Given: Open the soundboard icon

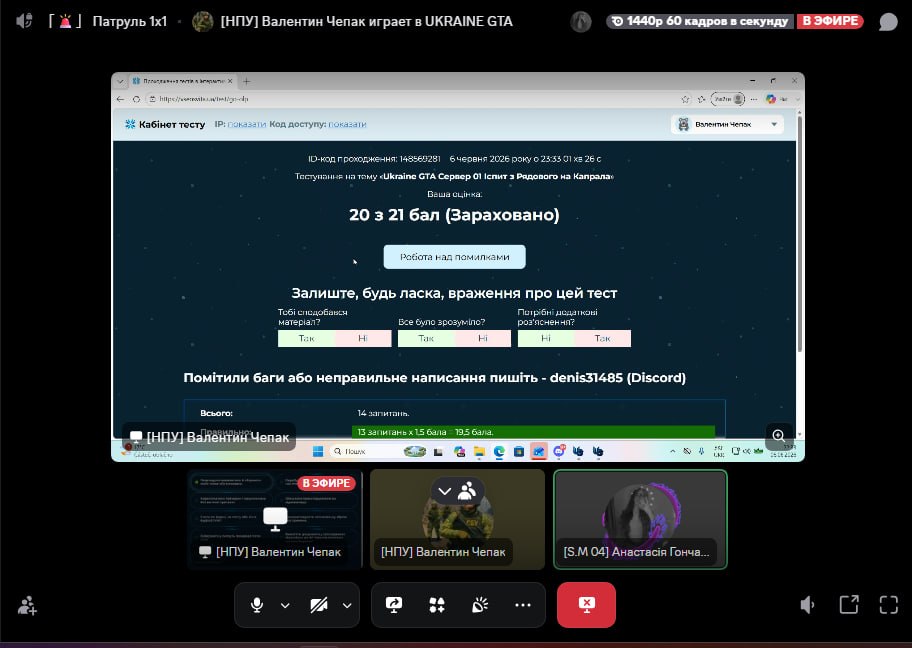Looking at the screenshot, I should 480,605.
